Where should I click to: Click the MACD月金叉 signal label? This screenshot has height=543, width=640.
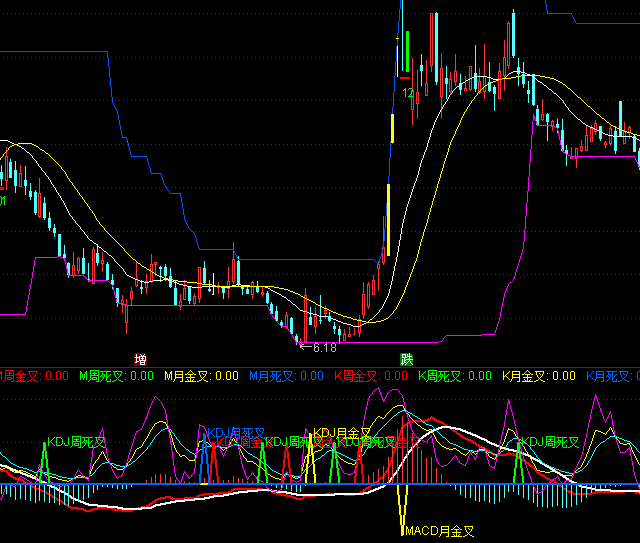tap(438, 531)
